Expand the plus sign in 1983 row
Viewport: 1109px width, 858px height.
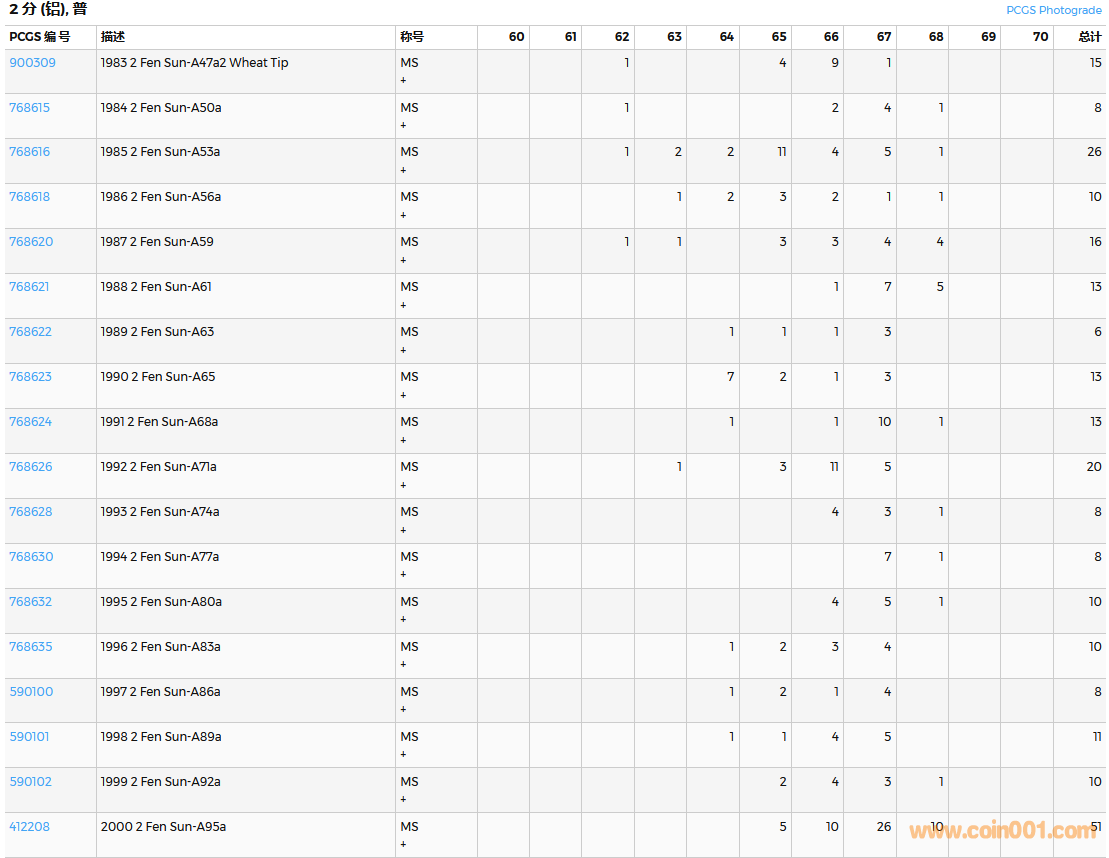click(404, 80)
